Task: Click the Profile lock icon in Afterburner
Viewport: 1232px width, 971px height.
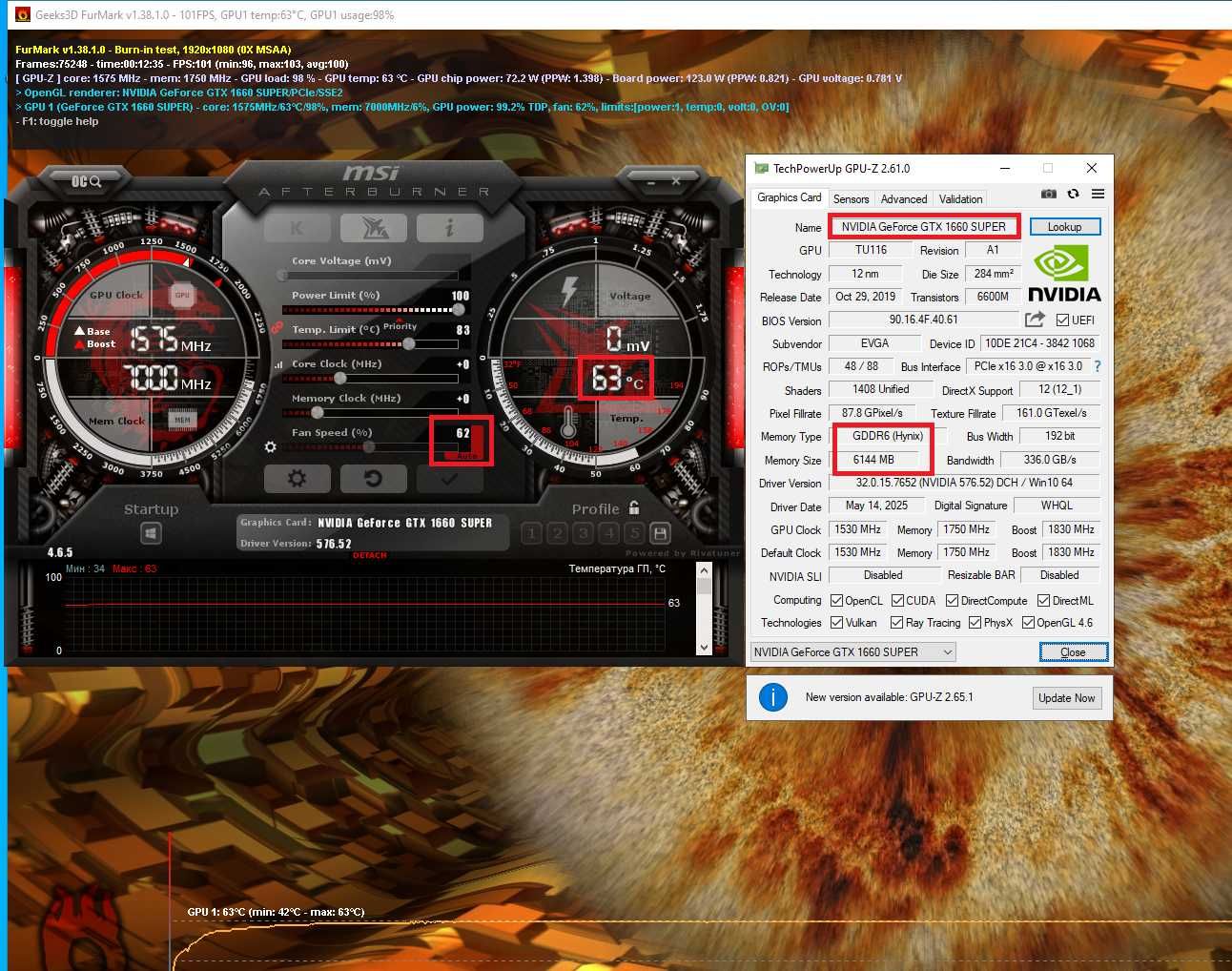Action: click(x=634, y=508)
